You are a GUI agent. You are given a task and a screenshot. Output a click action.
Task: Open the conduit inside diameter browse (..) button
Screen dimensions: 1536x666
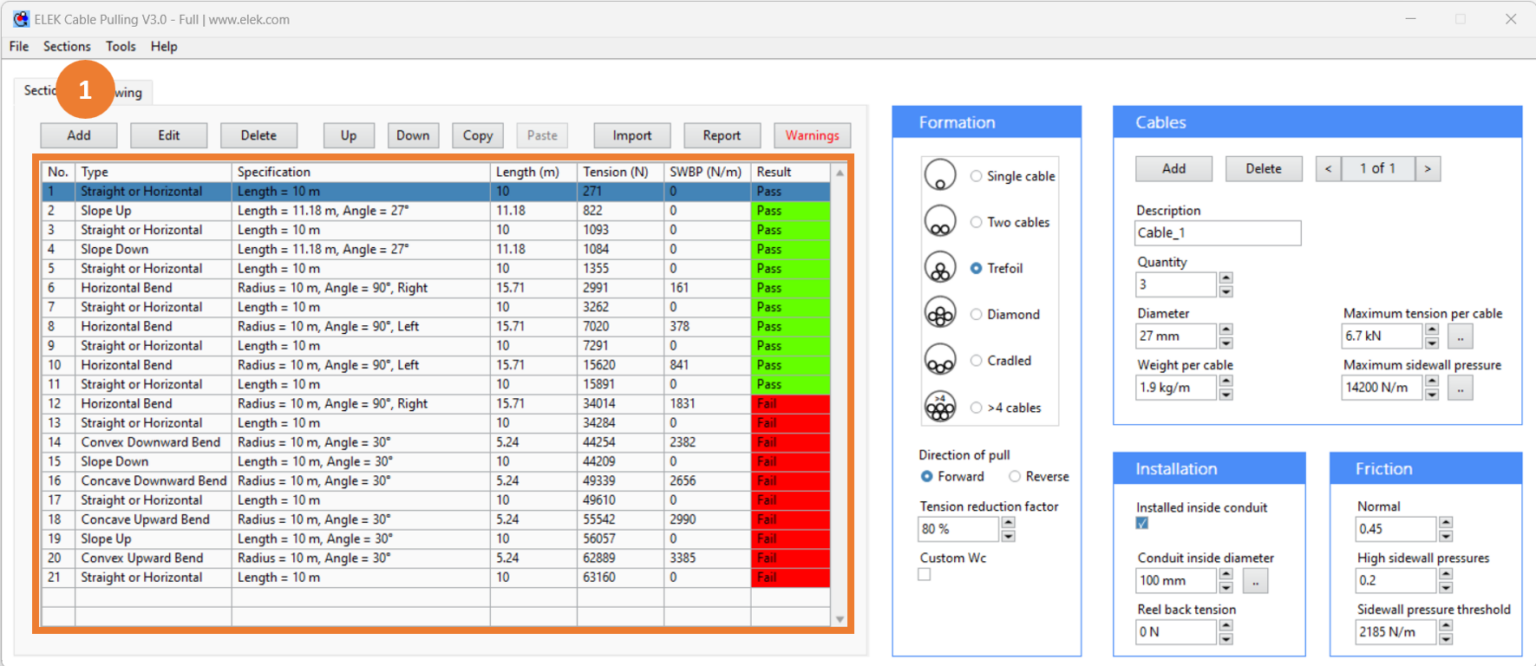pyautogui.click(x=1255, y=581)
